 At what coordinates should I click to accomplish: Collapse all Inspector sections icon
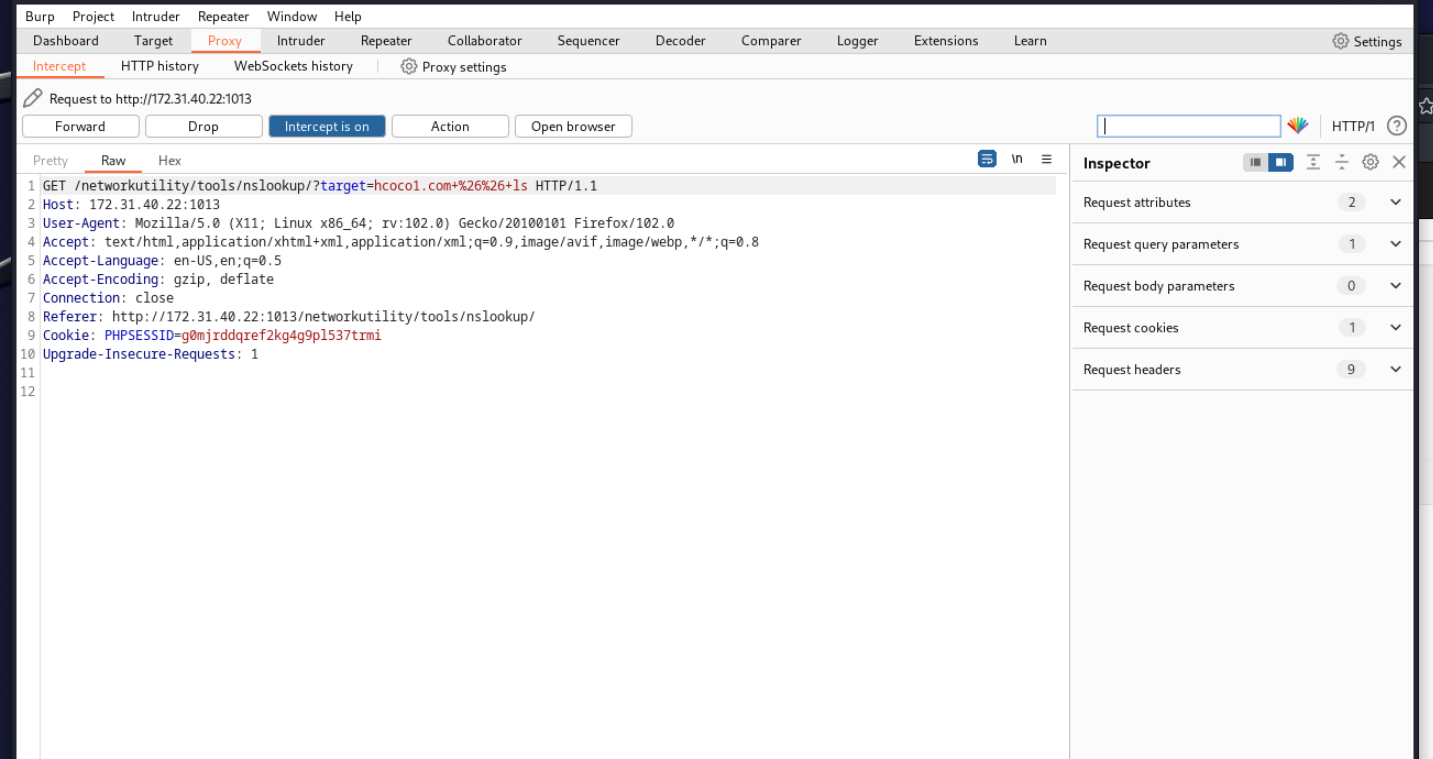1342,162
